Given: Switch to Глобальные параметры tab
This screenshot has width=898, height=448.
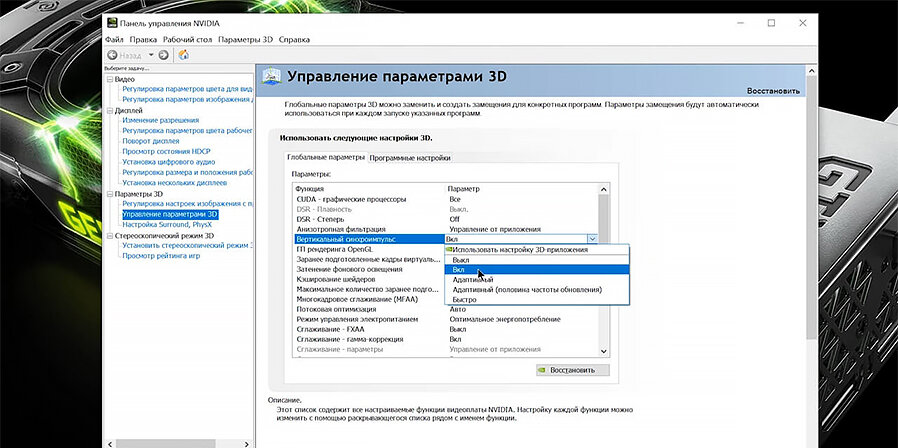Looking at the screenshot, I should coord(326,157).
